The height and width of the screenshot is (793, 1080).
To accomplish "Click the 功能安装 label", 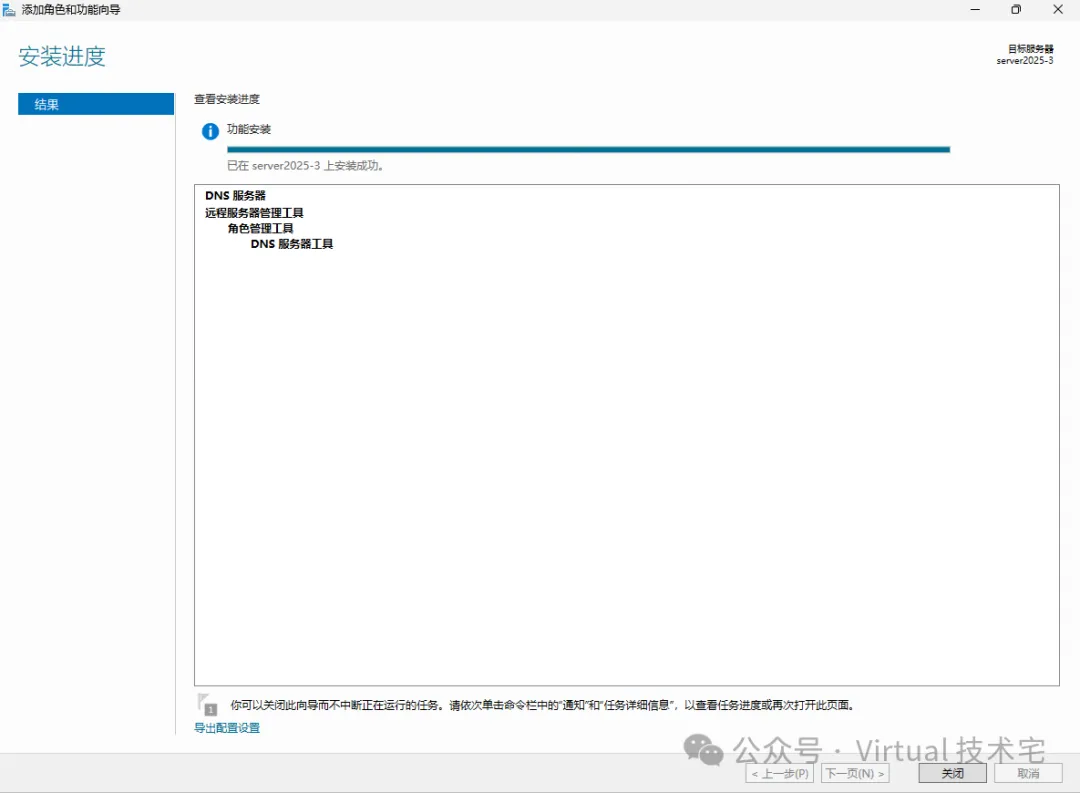I will click(249, 129).
